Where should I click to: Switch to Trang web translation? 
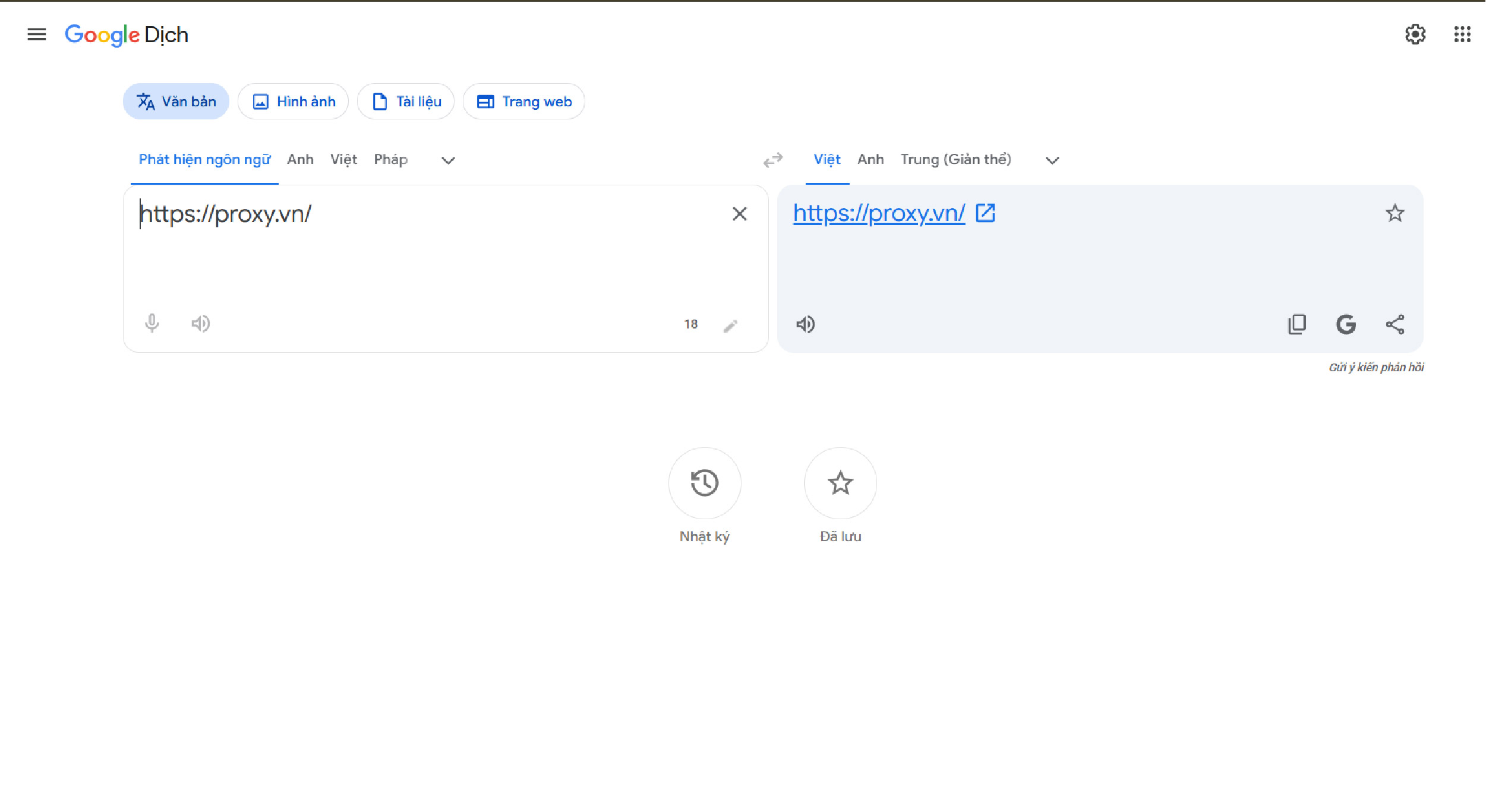[523, 102]
